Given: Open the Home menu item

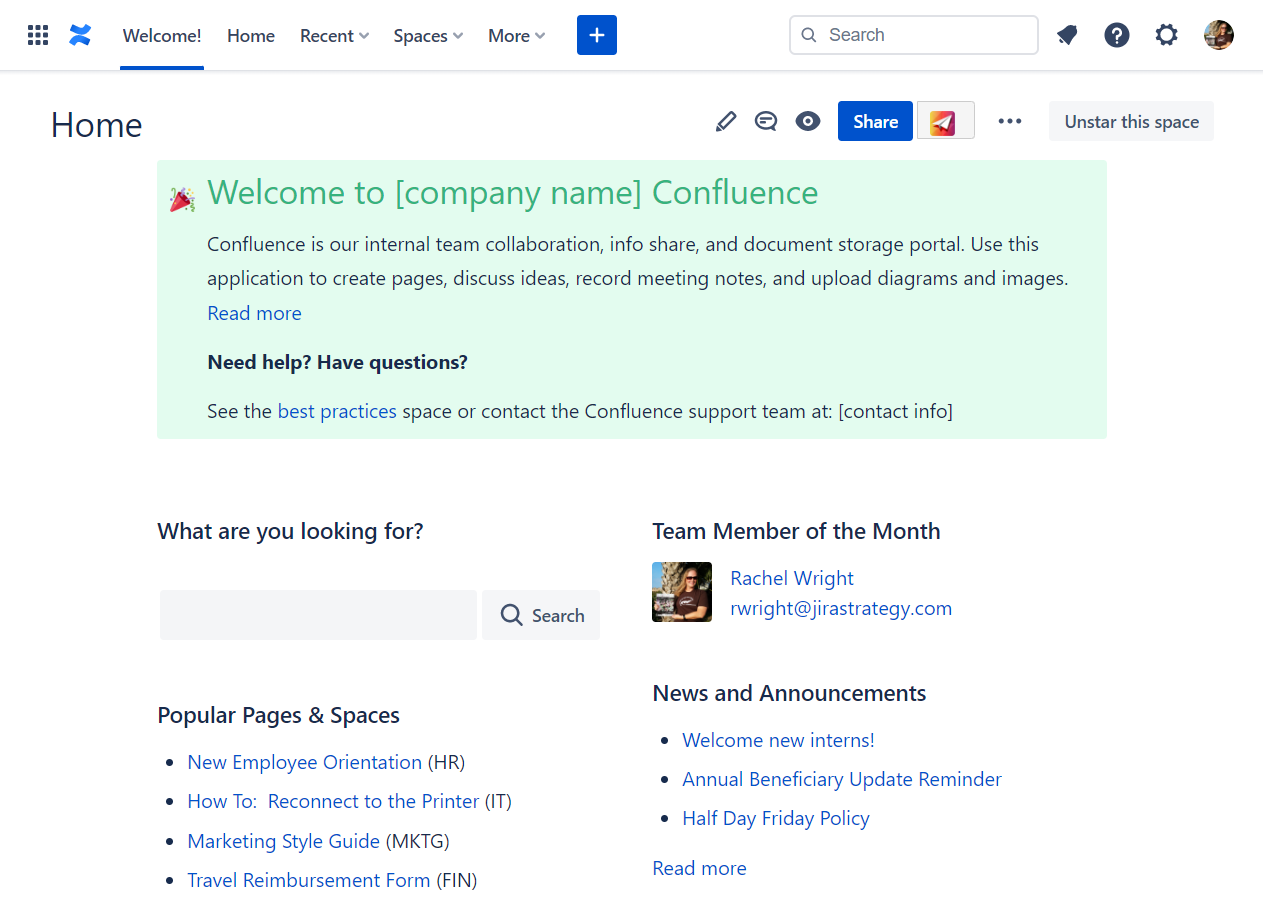Looking at the screenshot, I should (250, 35).
